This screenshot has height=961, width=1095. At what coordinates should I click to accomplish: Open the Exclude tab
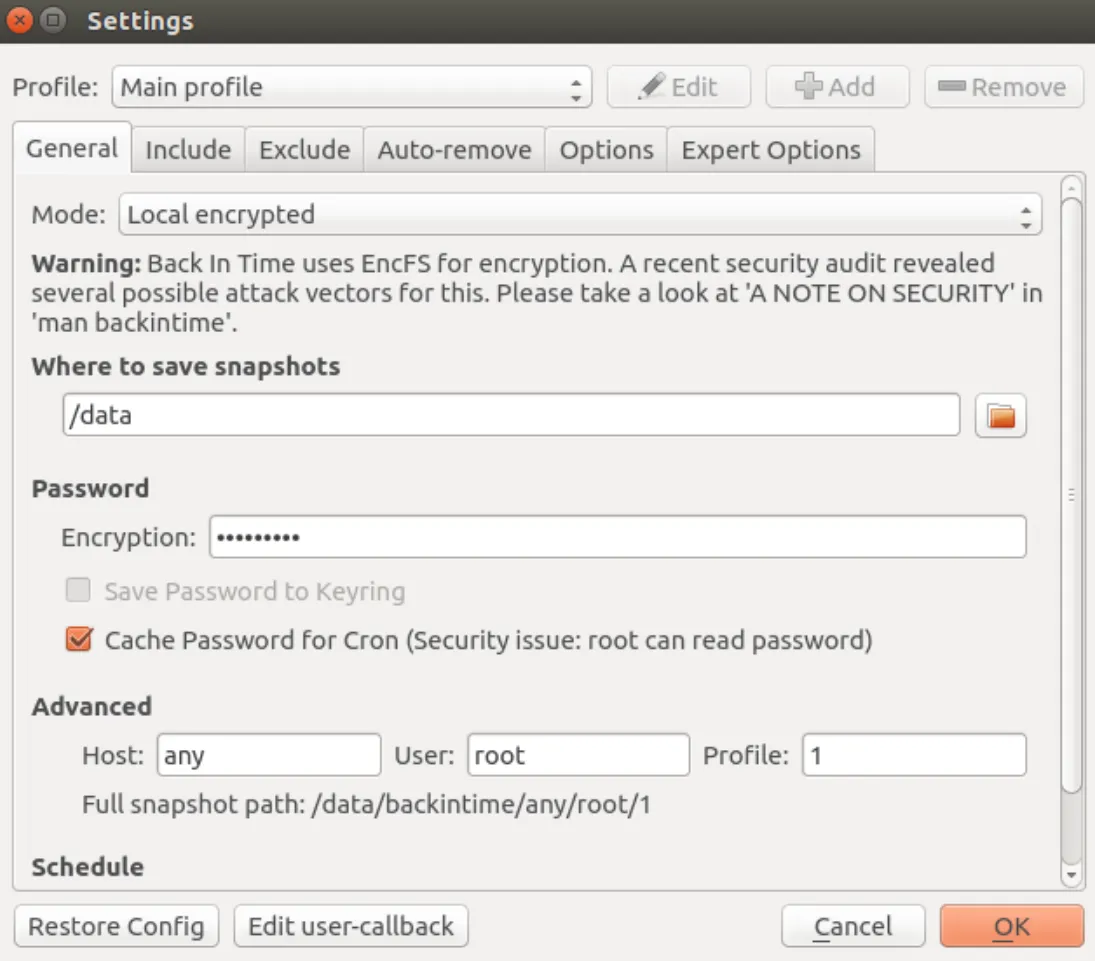click(x=304, y=150)
